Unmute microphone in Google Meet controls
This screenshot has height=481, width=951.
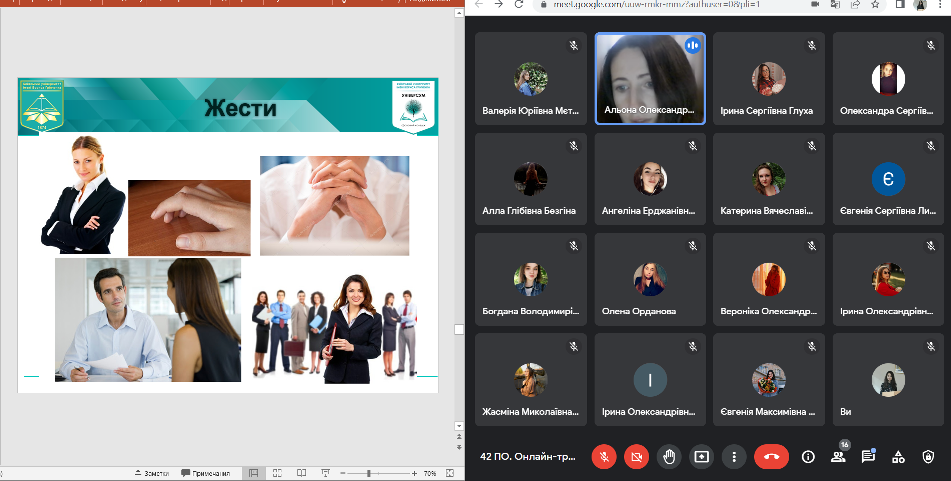604,457
